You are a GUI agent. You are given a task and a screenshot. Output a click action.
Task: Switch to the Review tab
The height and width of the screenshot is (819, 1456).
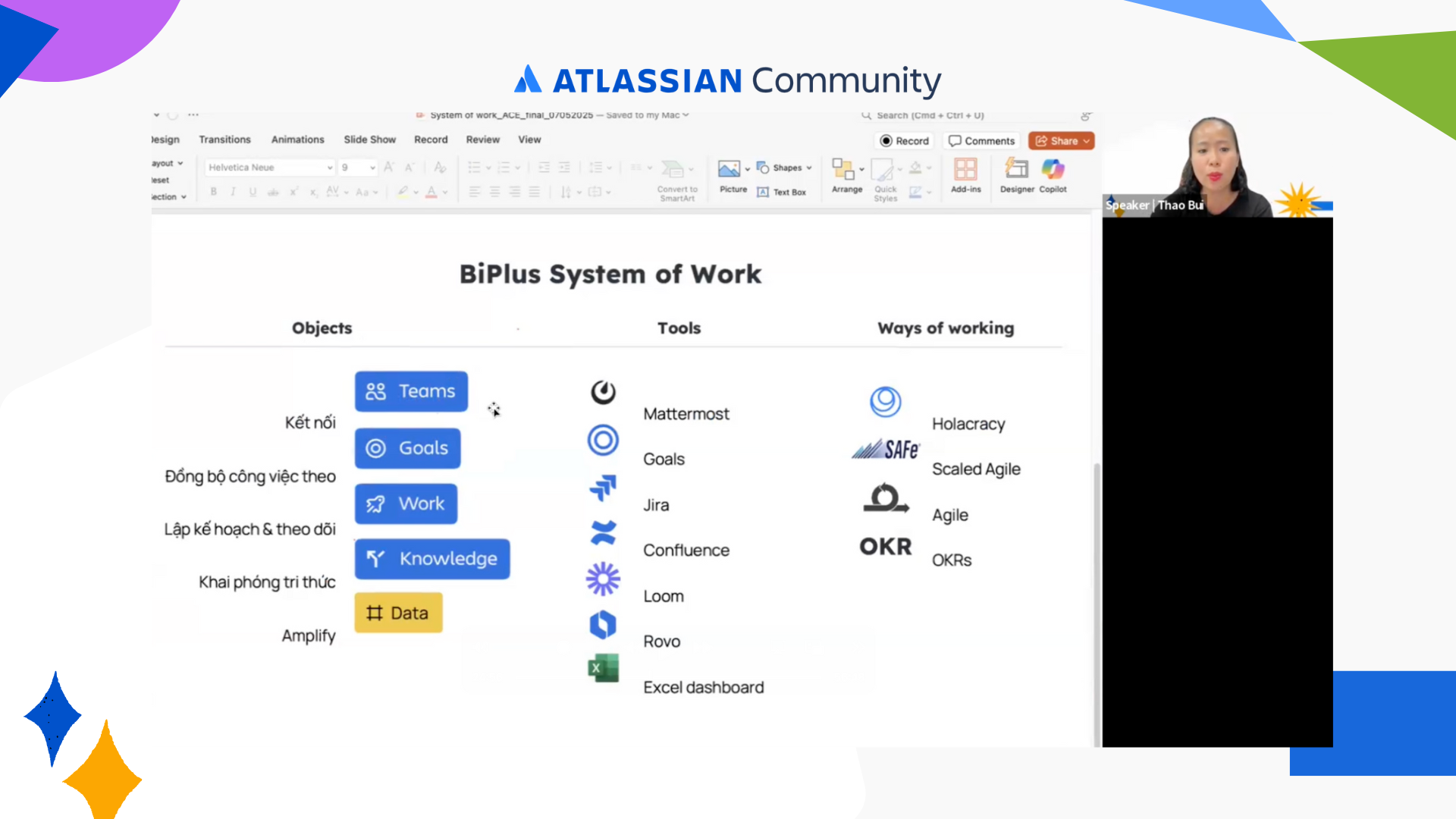click(482, 140)
